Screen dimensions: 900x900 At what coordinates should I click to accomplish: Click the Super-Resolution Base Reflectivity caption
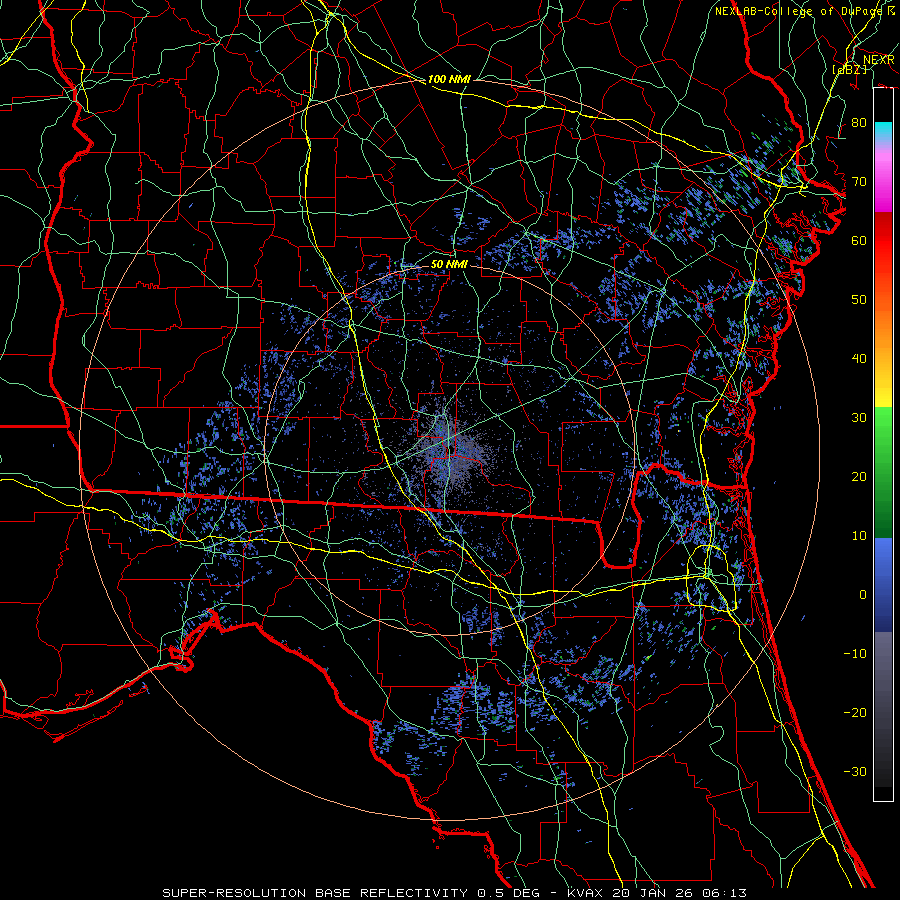tap(454, 893)
